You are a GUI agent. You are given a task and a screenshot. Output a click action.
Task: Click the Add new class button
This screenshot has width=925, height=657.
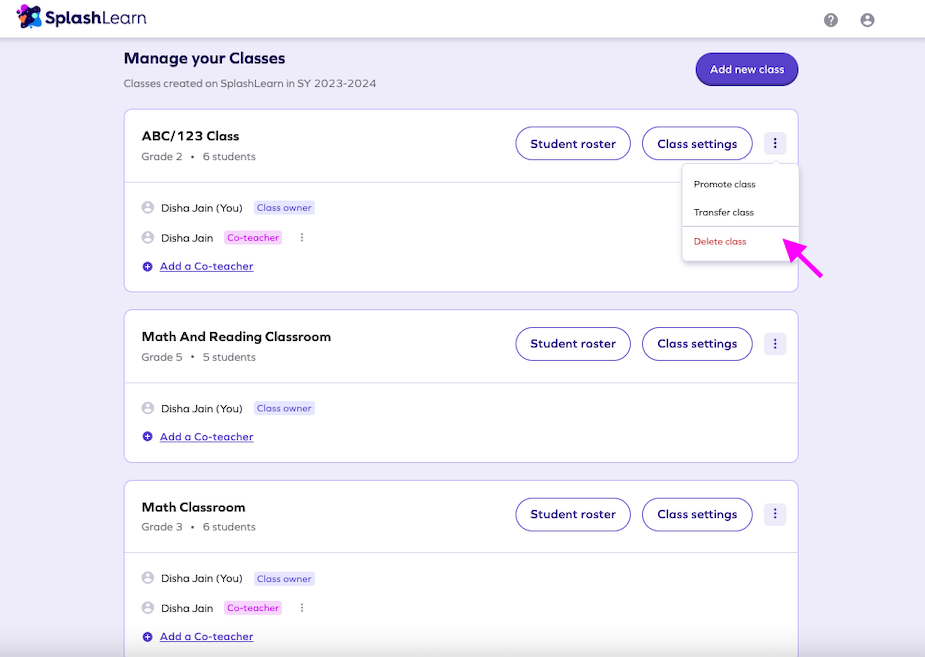pos(747,70)
